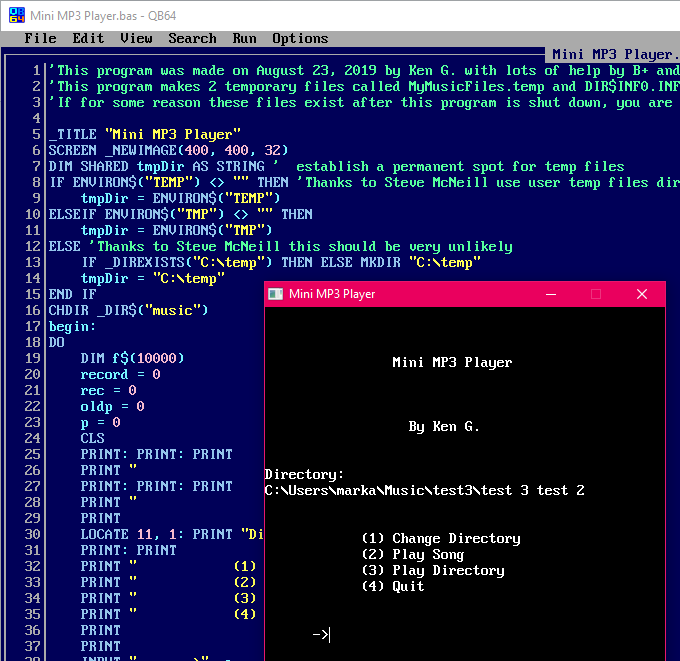The height and width of the screenshot is (661, 680).
Task: Click 'oldp = 0' on line 22
Action: coord(112,406)
